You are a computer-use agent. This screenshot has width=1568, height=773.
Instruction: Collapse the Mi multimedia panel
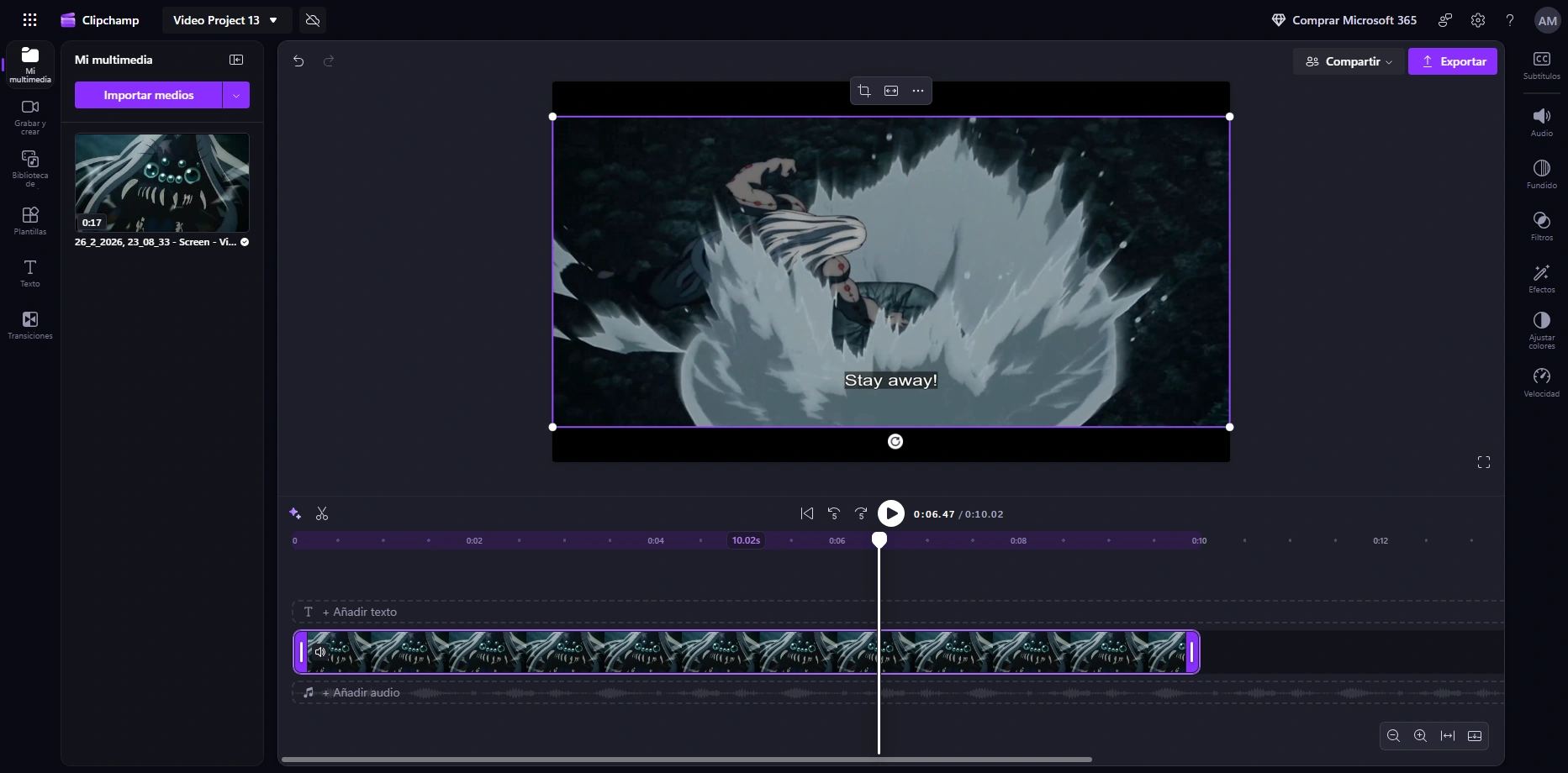(236, 60)
